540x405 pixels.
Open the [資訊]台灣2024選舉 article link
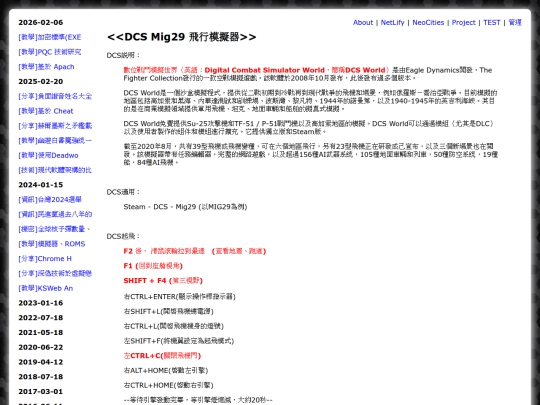point(50,200)
